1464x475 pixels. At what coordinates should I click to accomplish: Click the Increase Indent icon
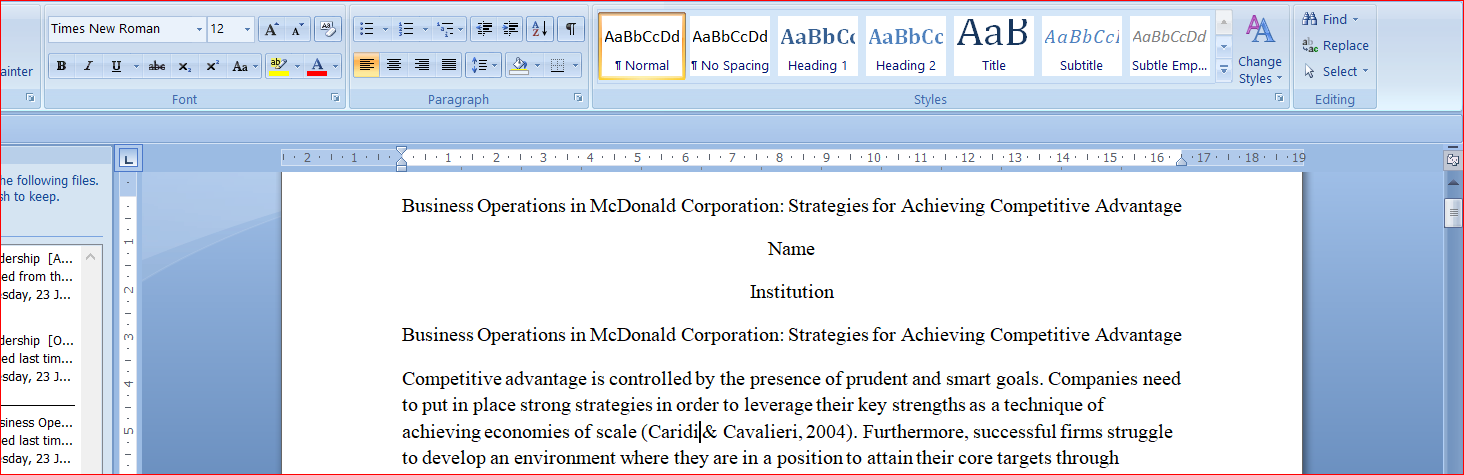pyautogui.click(x=510, y=29)
